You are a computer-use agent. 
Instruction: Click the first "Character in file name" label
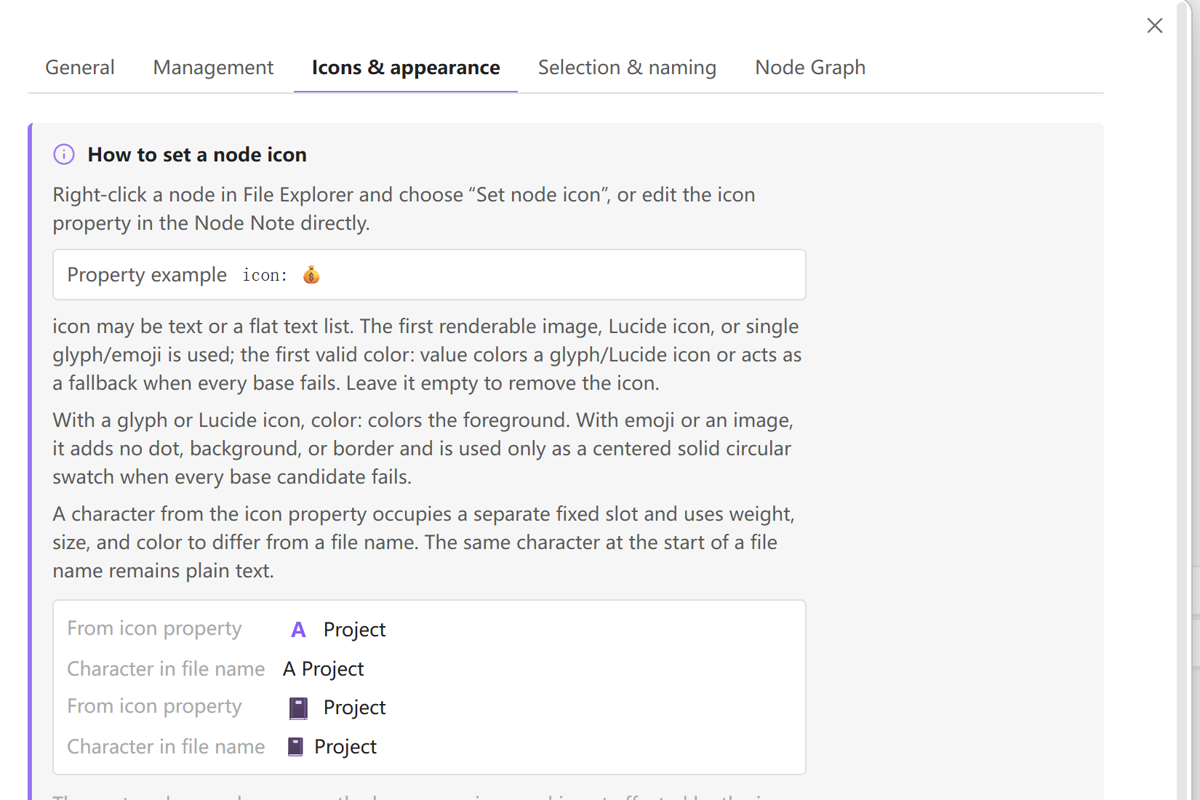click(x=166, y=668)
